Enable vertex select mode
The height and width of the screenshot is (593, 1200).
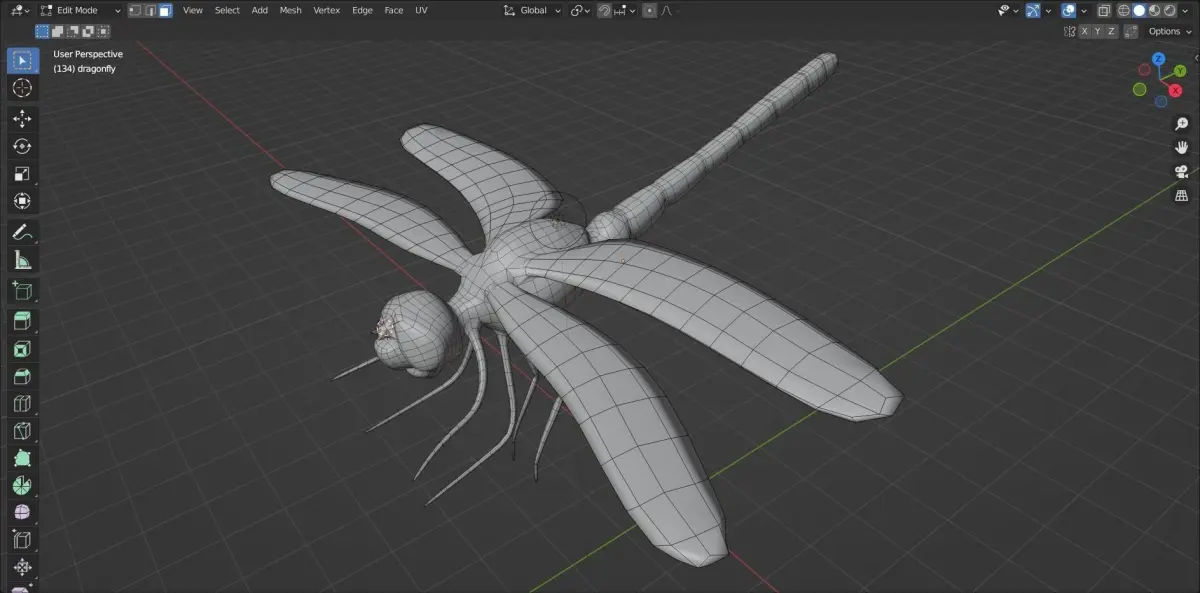(135, 10)
